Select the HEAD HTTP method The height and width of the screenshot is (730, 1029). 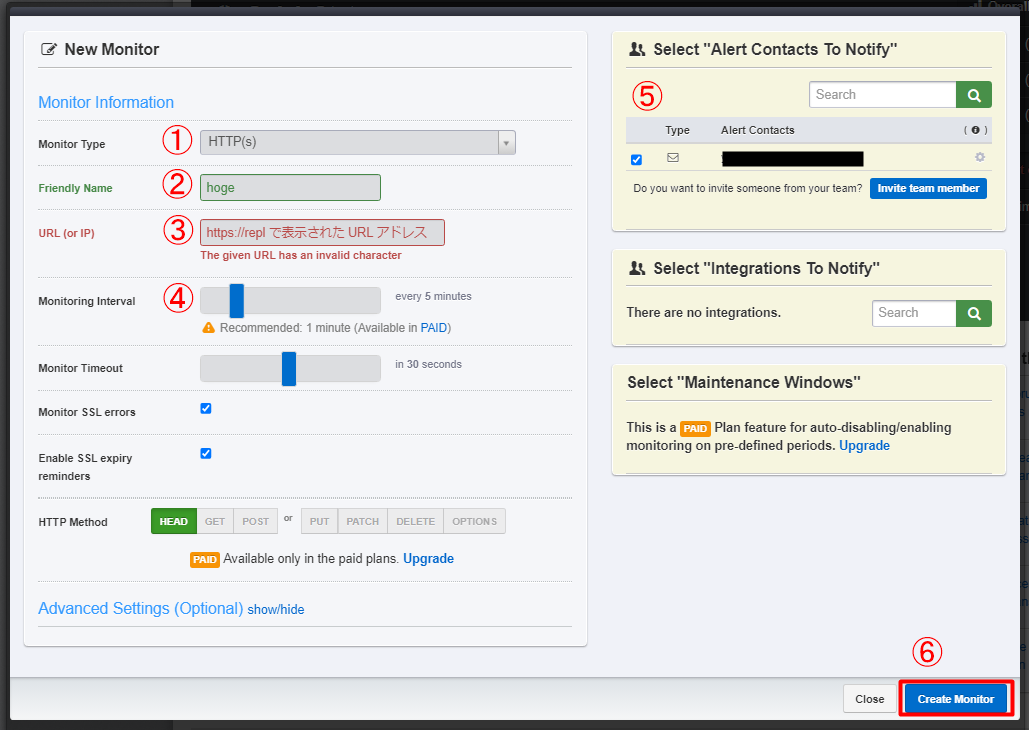point(173,521)
